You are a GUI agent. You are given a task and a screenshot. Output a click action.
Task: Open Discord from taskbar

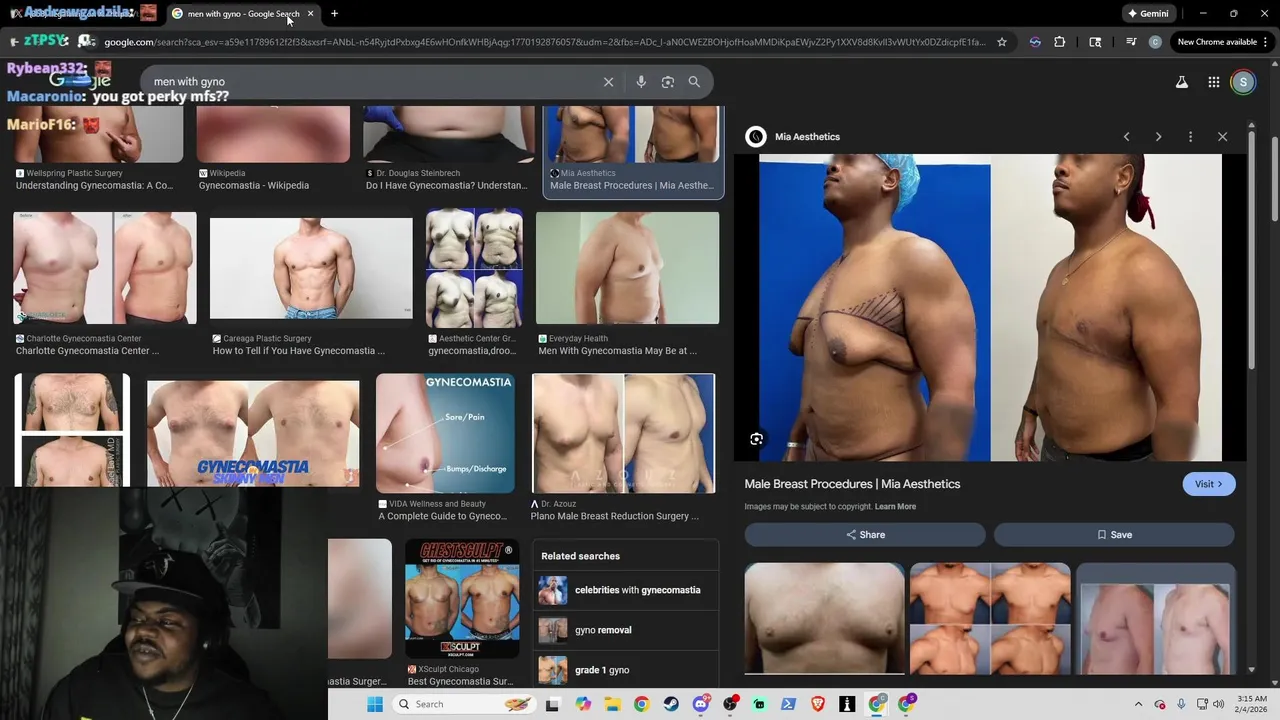tap(701, 704)
